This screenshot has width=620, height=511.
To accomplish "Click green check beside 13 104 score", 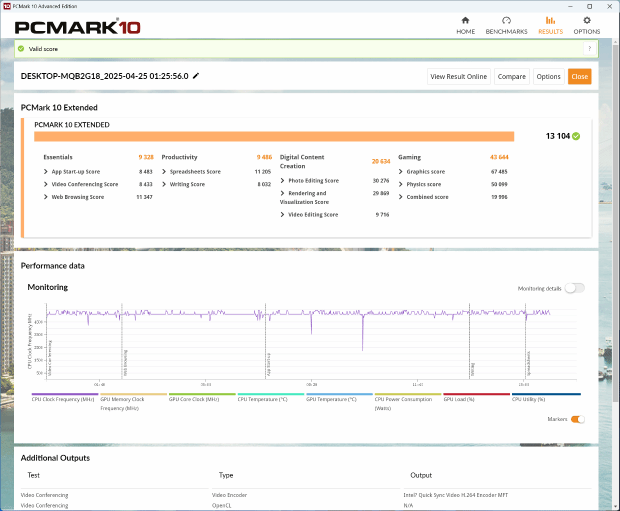I will [576, 136].
